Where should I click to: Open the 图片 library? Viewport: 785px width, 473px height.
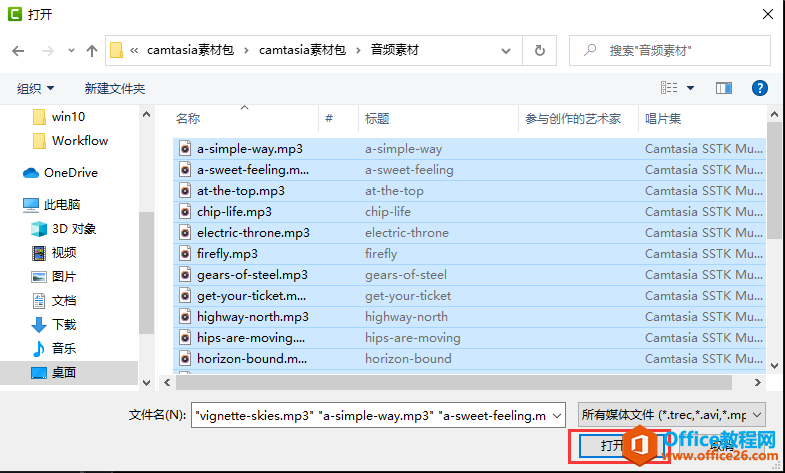(54, 277)
